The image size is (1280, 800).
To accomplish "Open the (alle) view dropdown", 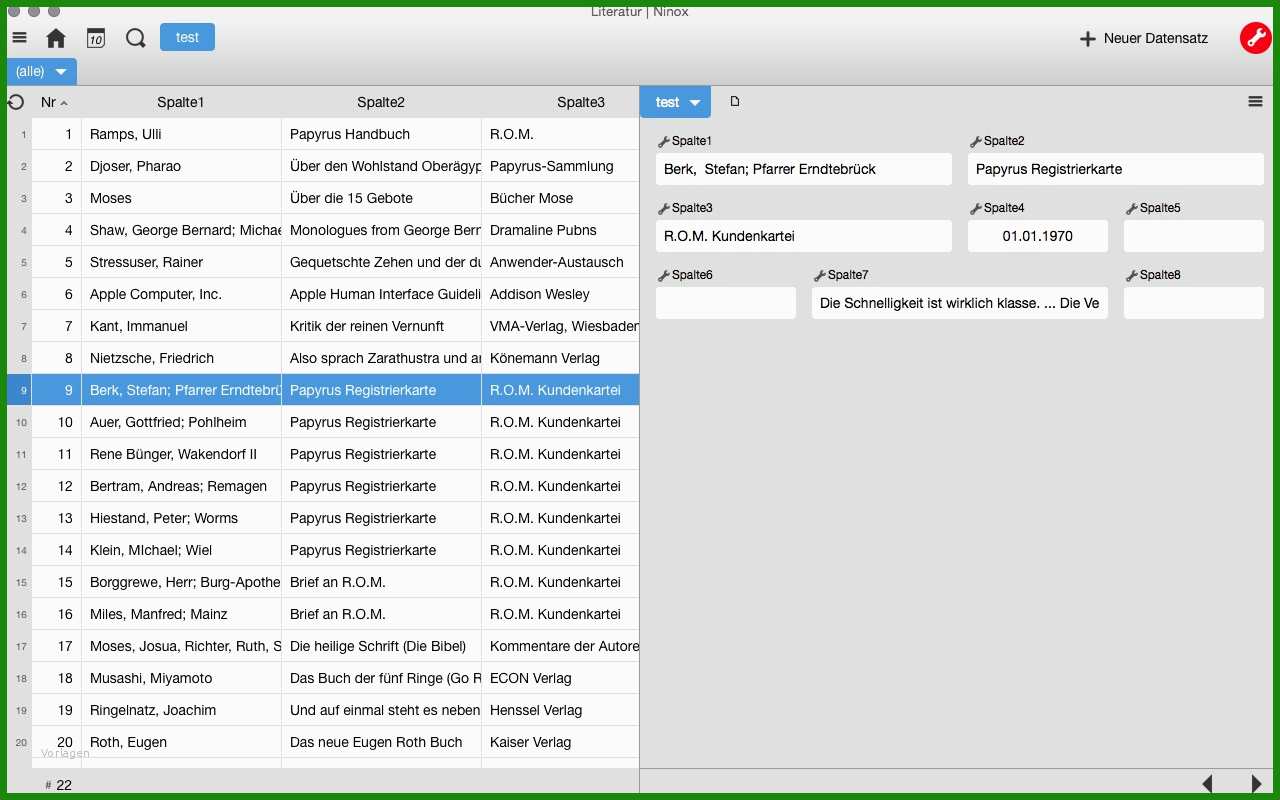I will tap(42, 71).
